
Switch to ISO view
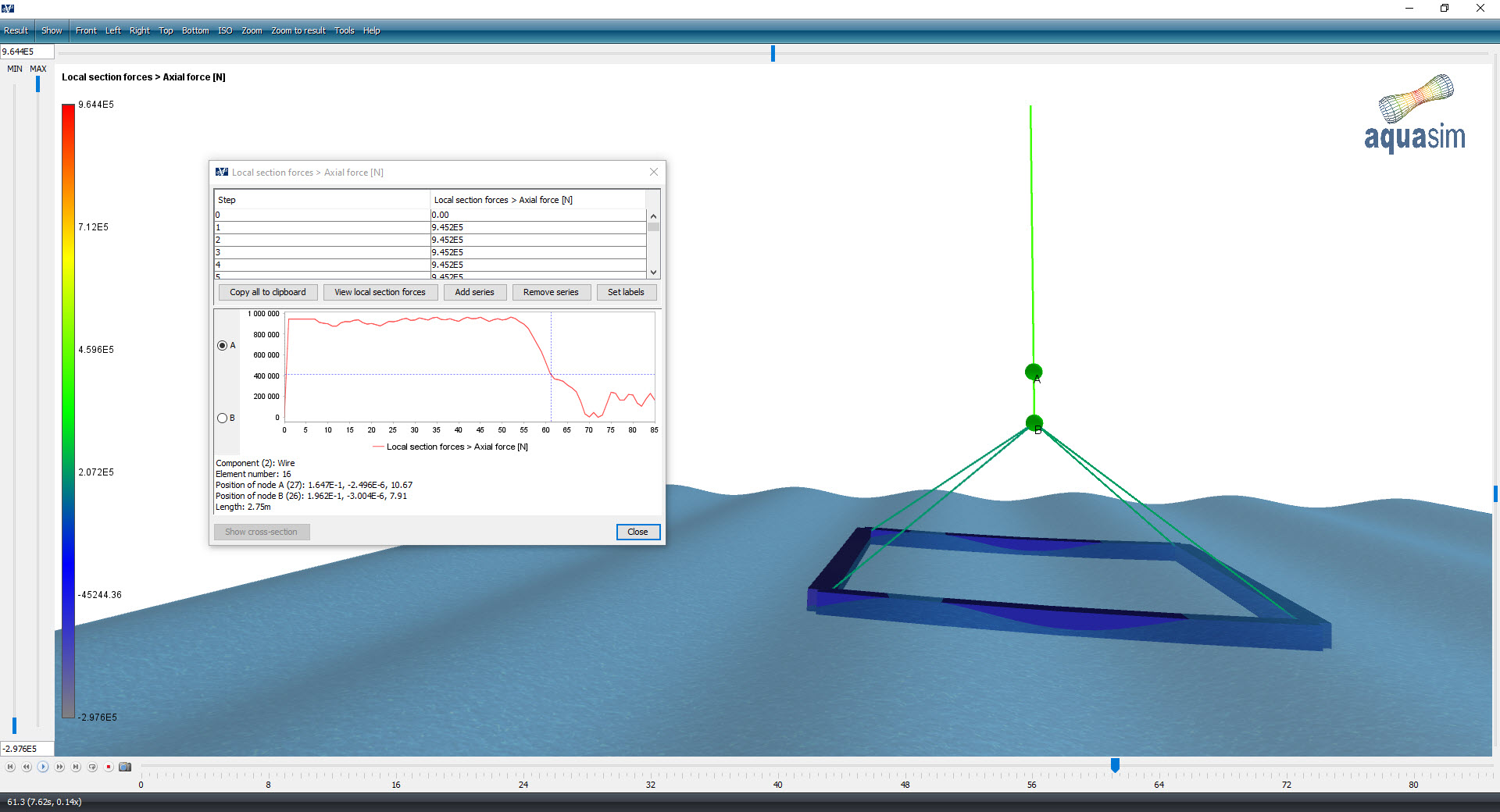(225, 30)
